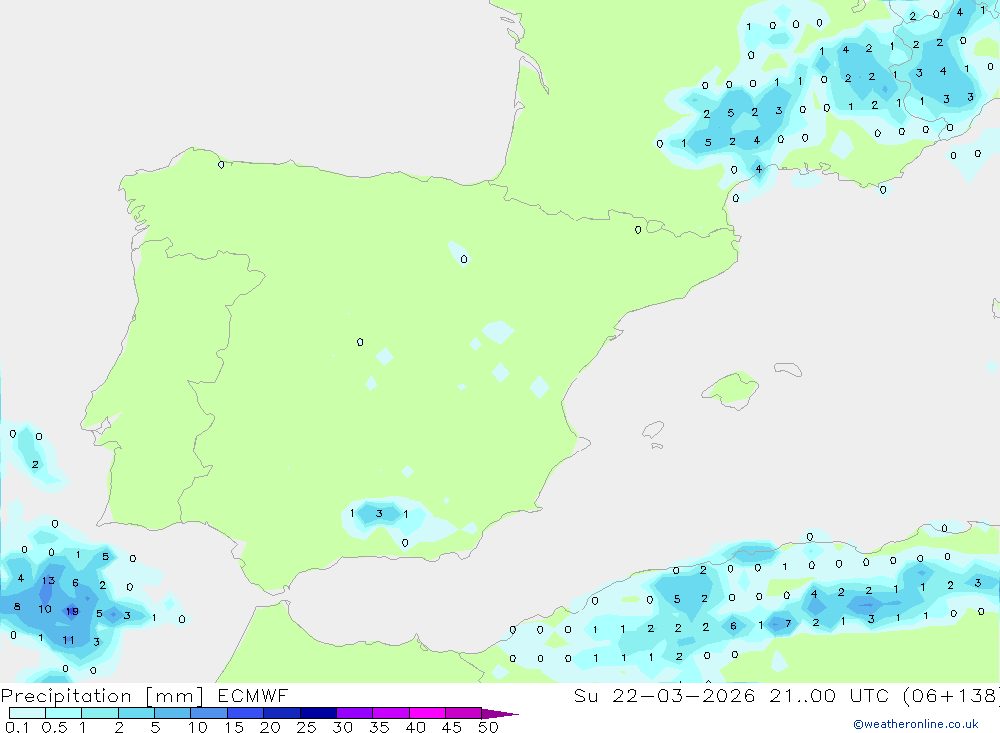
Task: Click the '20' legend scale label
Action: [270, 727]
